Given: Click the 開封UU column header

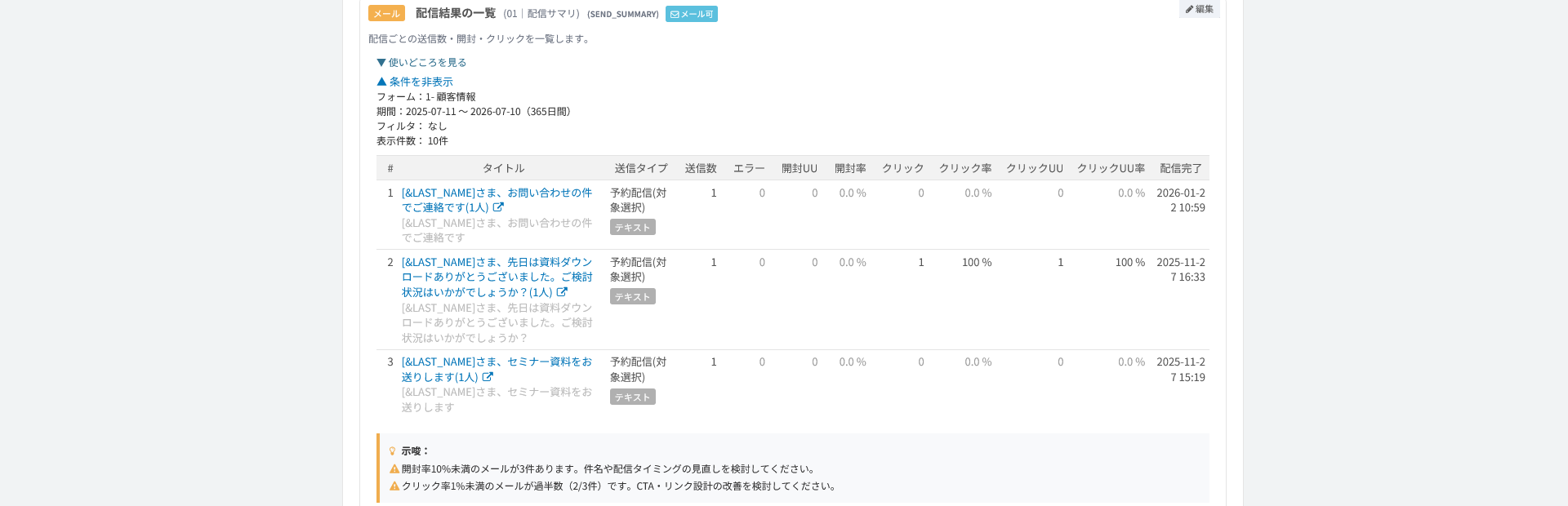Looking at the screenshot, I should click(x=800, y=168).
